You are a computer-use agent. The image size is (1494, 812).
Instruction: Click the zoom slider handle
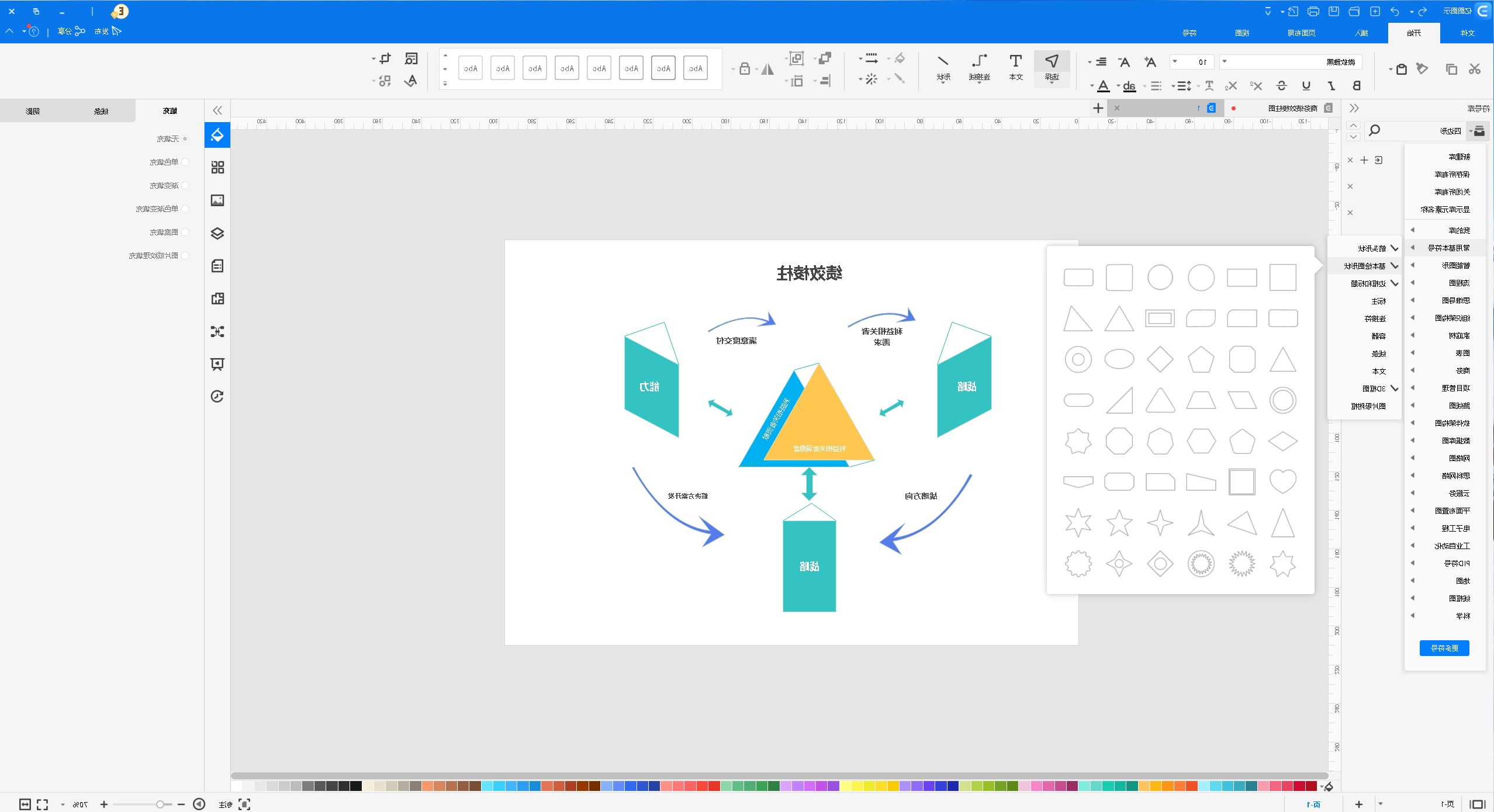point(160,804)
